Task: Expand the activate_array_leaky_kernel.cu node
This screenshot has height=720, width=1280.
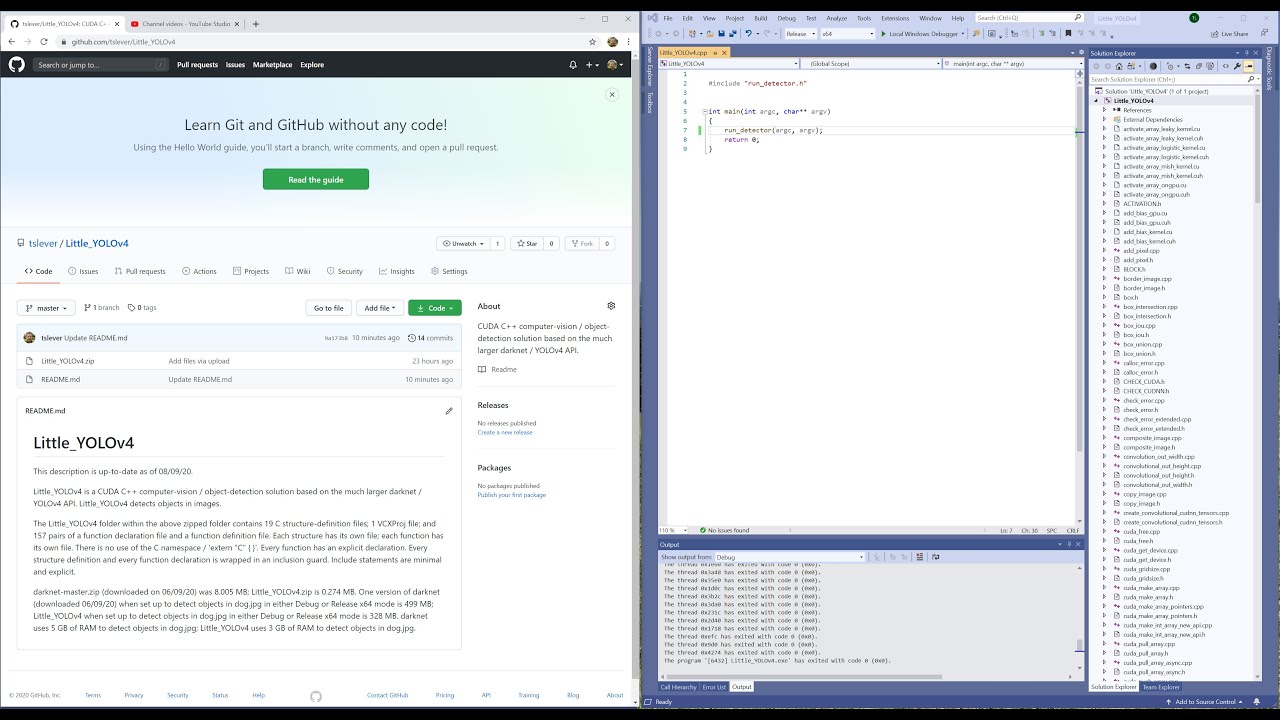Action: 1105,129
